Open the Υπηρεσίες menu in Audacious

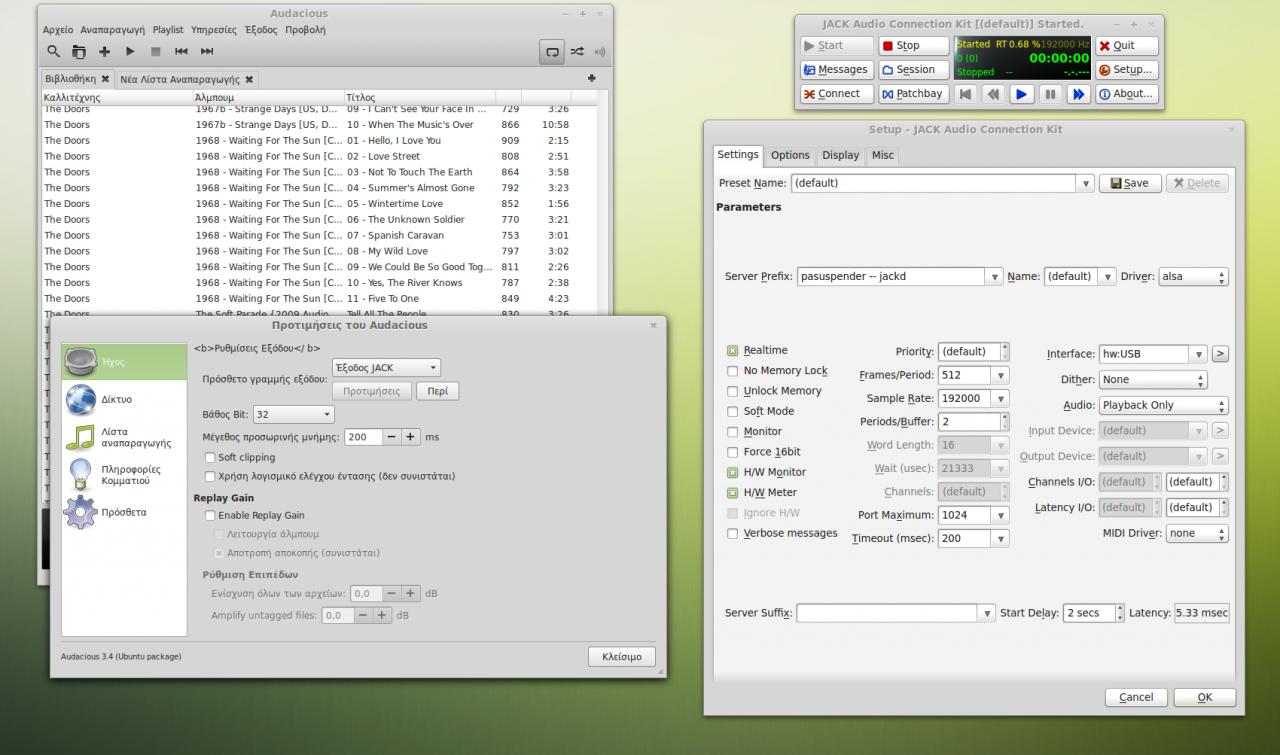(x=213, y=30)
